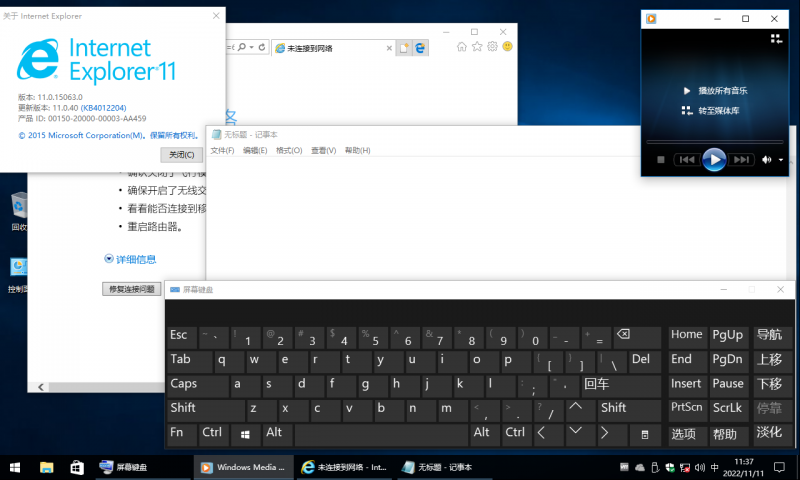
Task: Toggle left Shift on screen keyboard
Action: click(206, 410)
